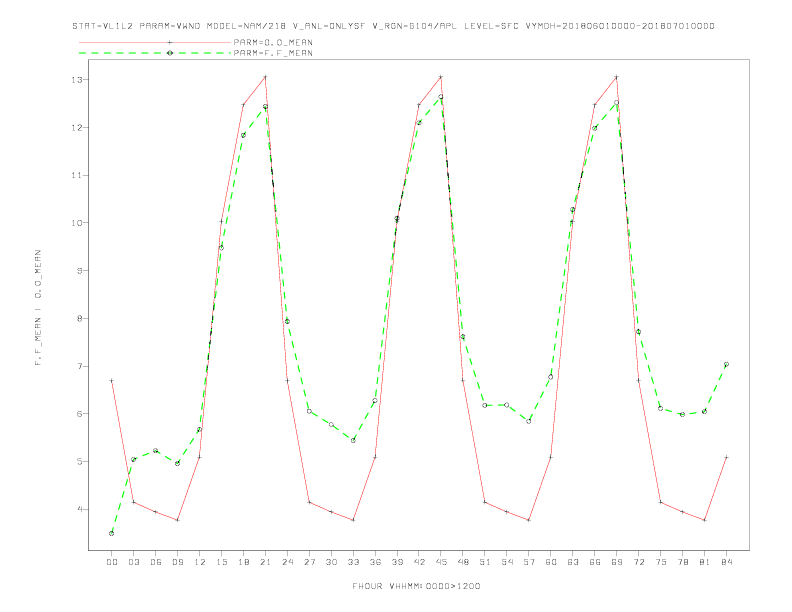Click the chart title beginning STAT=VL1L2
Screen dimensions: 792x612
[x=393, y=26]
